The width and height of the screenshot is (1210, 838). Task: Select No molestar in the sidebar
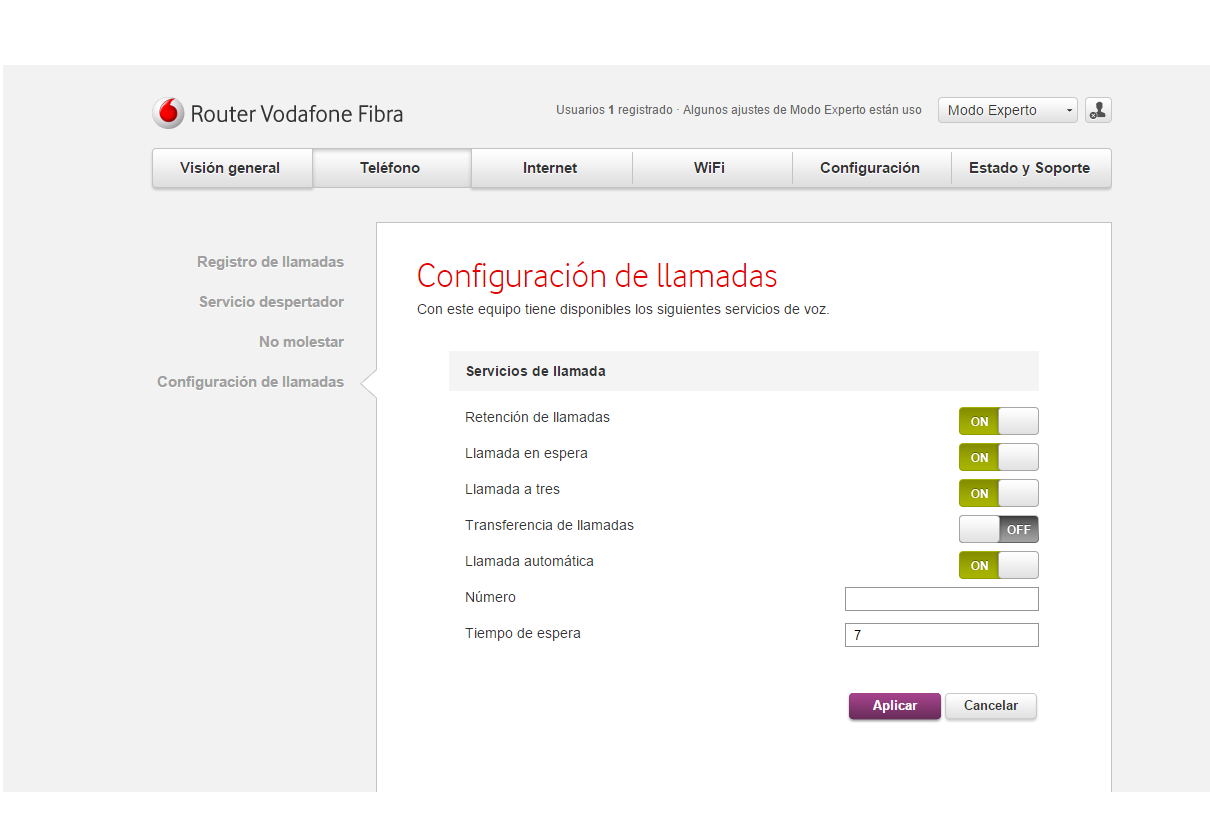point(301,341)
